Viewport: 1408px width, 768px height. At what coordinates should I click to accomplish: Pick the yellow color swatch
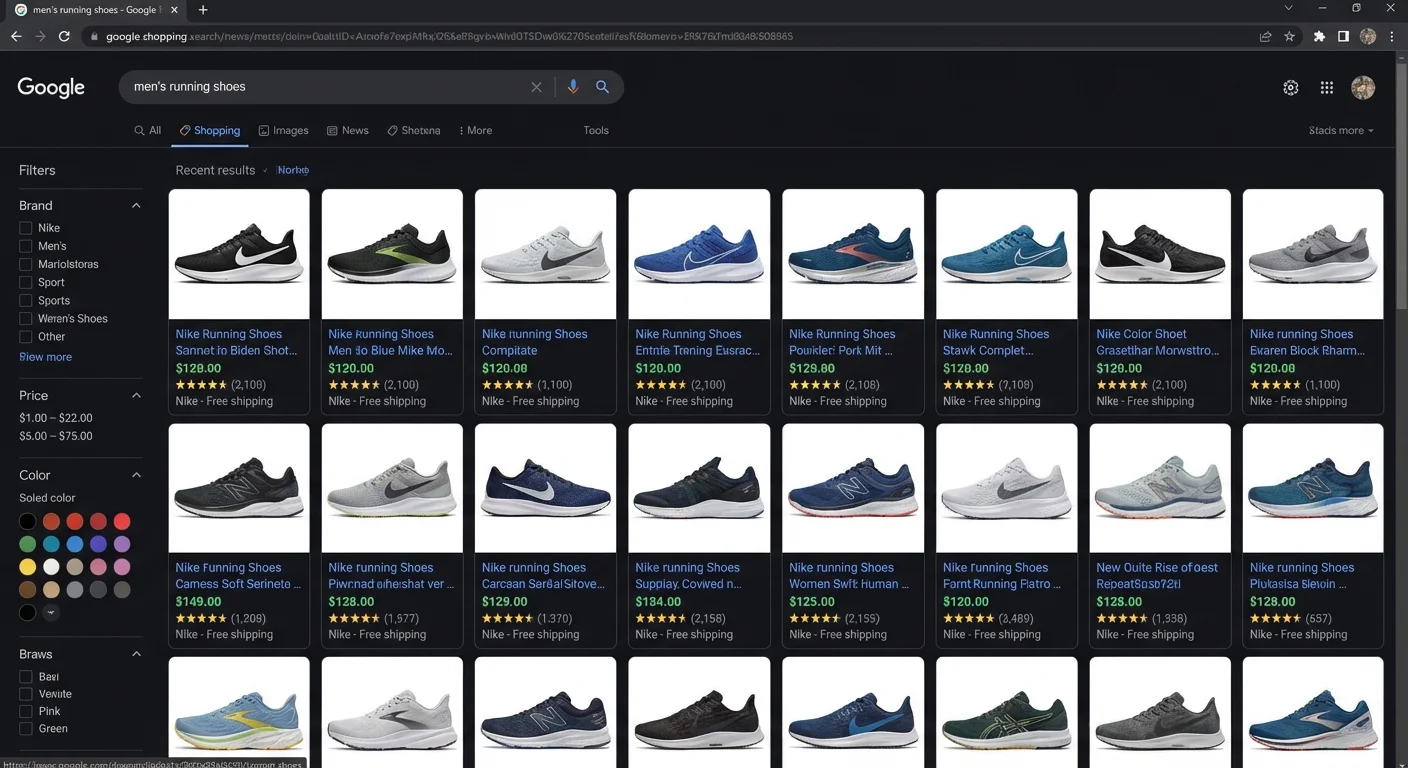tap(28, 567)
